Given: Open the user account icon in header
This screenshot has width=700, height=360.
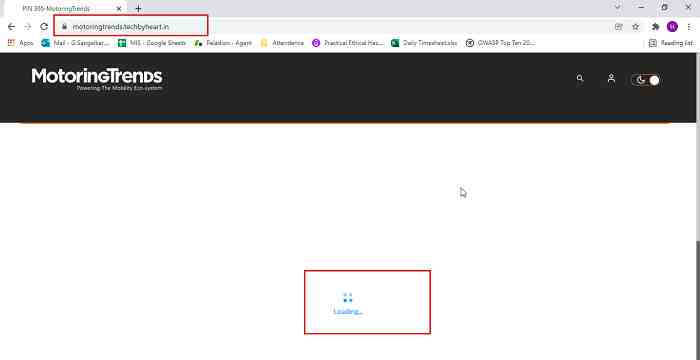Looking at the screenshot, I should (611, 78).
